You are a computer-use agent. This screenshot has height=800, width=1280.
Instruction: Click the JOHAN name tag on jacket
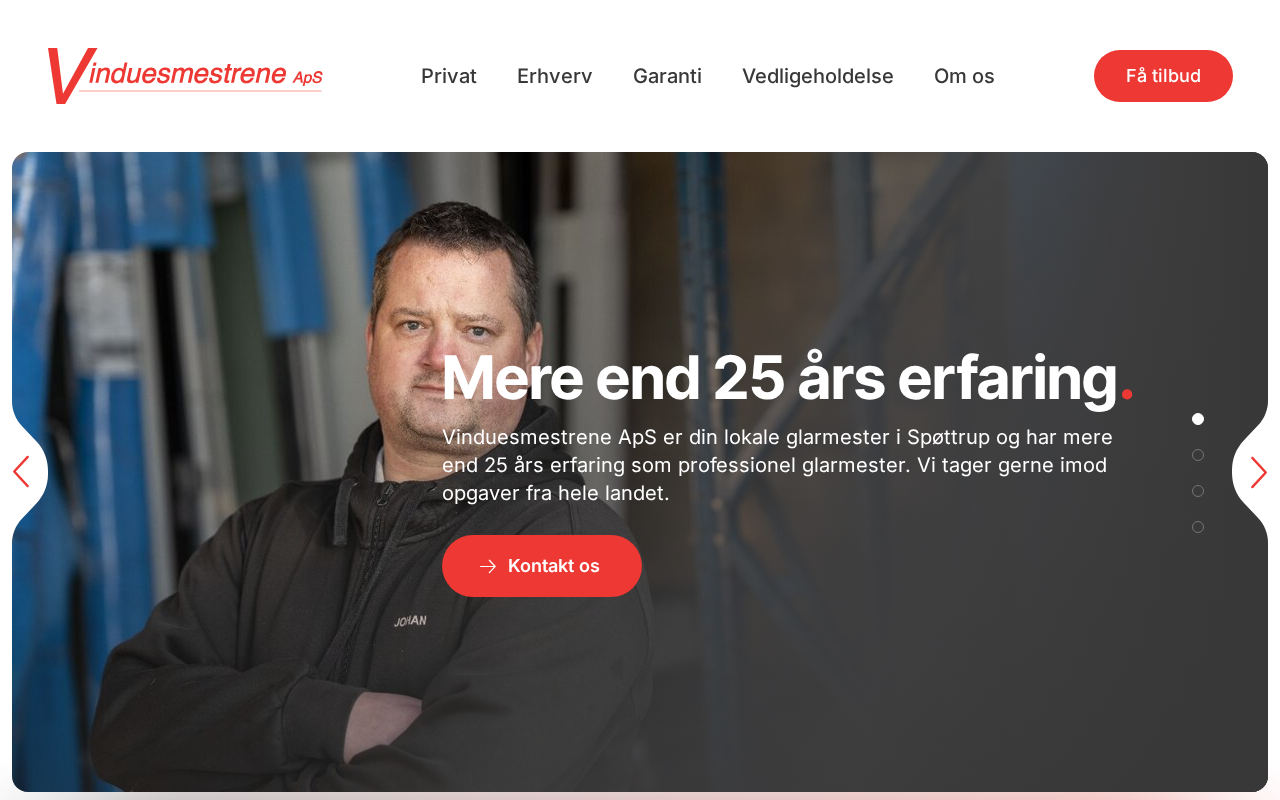click(410, 621)
